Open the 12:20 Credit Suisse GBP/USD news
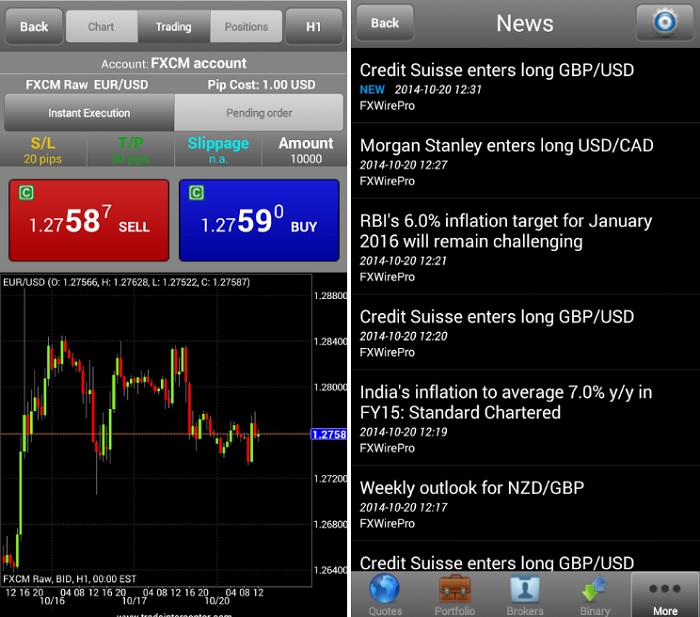This screenshot has height=617, width=700. [525, 333]
